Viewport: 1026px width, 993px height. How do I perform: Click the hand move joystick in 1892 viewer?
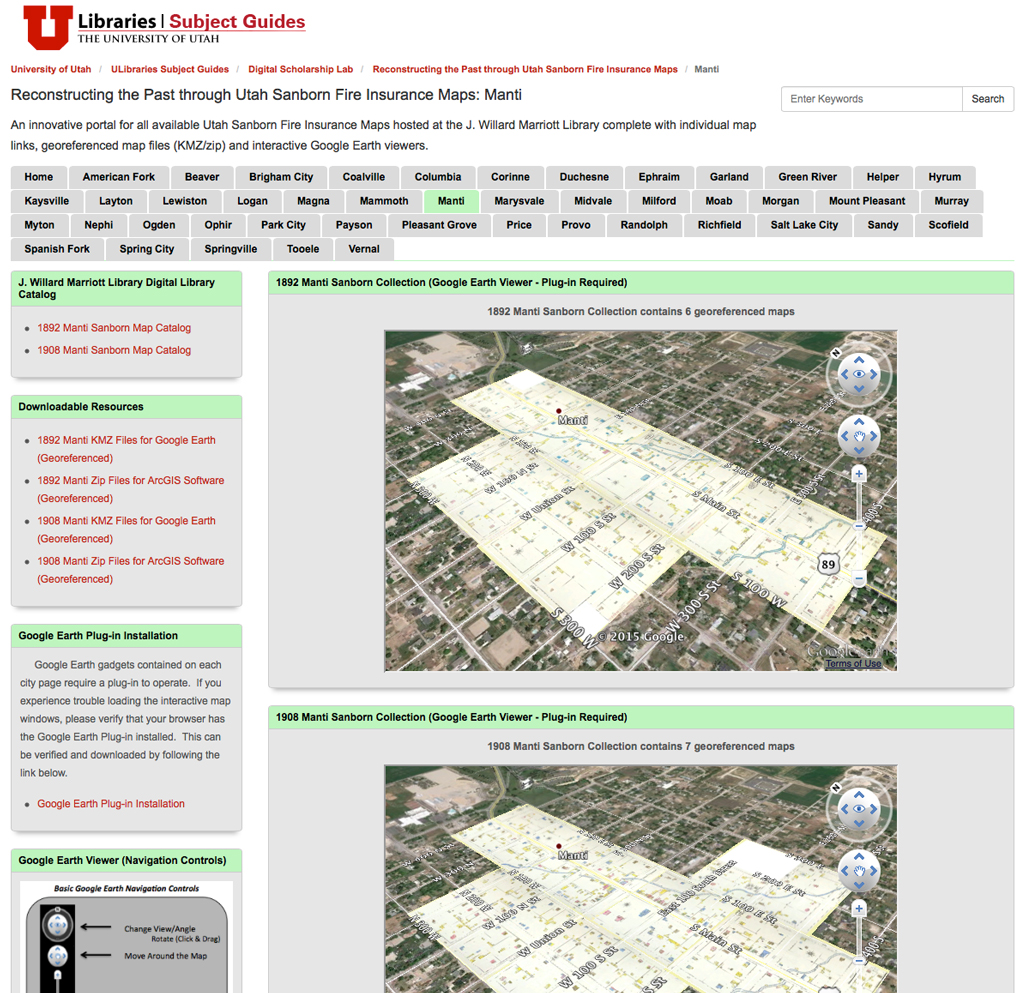(859, 436)
